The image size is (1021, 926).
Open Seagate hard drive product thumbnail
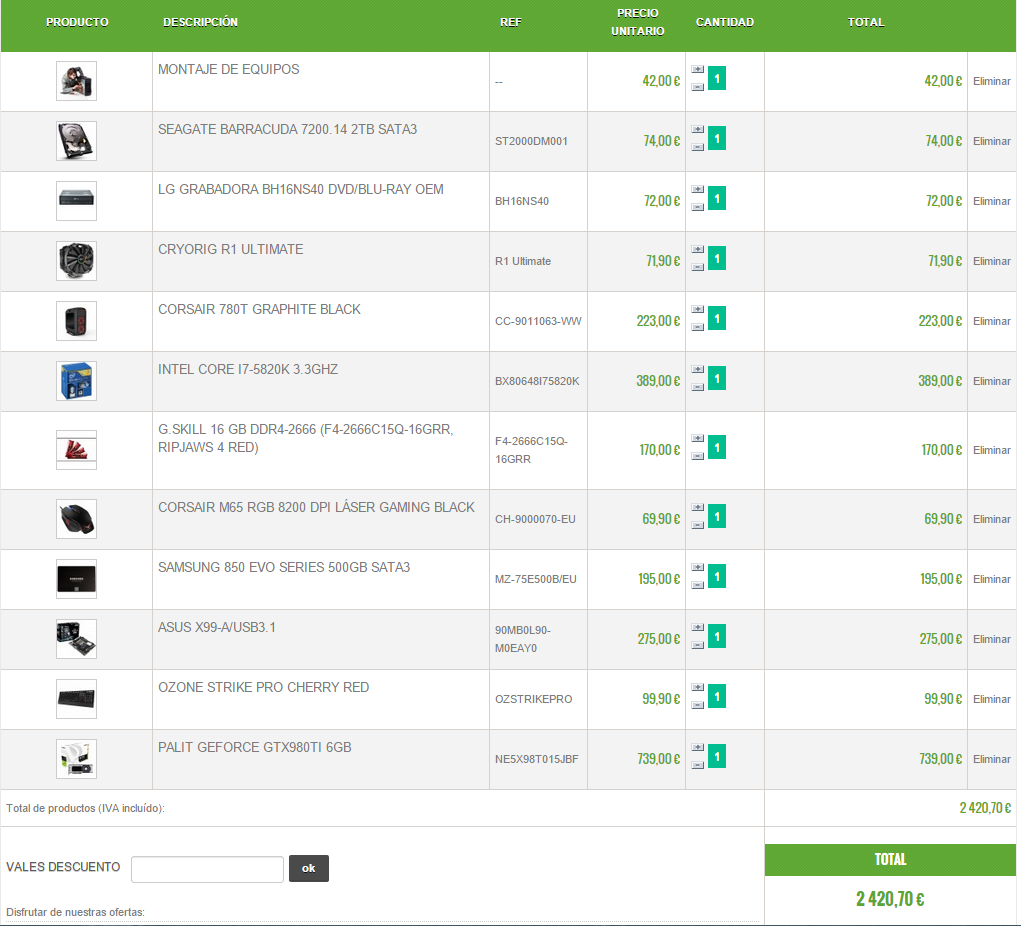(76, 141)
